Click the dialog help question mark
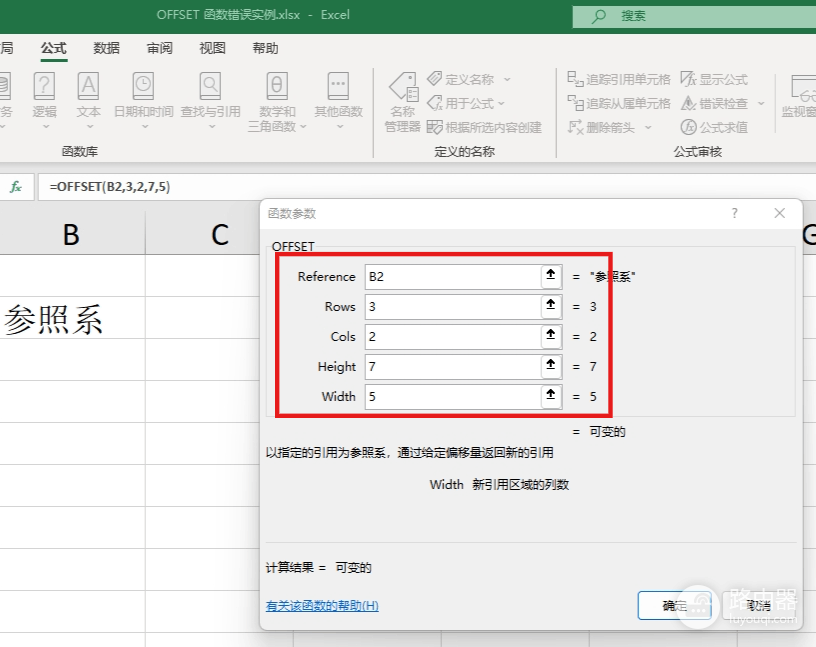 click(x=734, y=213)
